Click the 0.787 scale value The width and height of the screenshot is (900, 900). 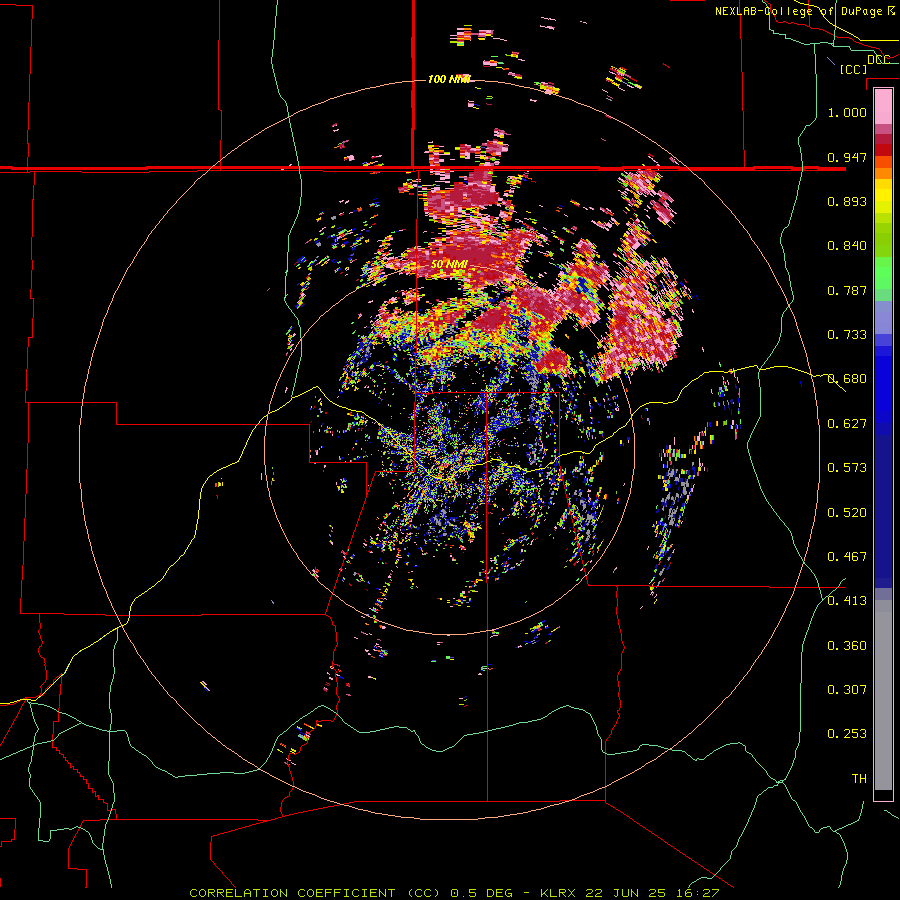[847, 290]
